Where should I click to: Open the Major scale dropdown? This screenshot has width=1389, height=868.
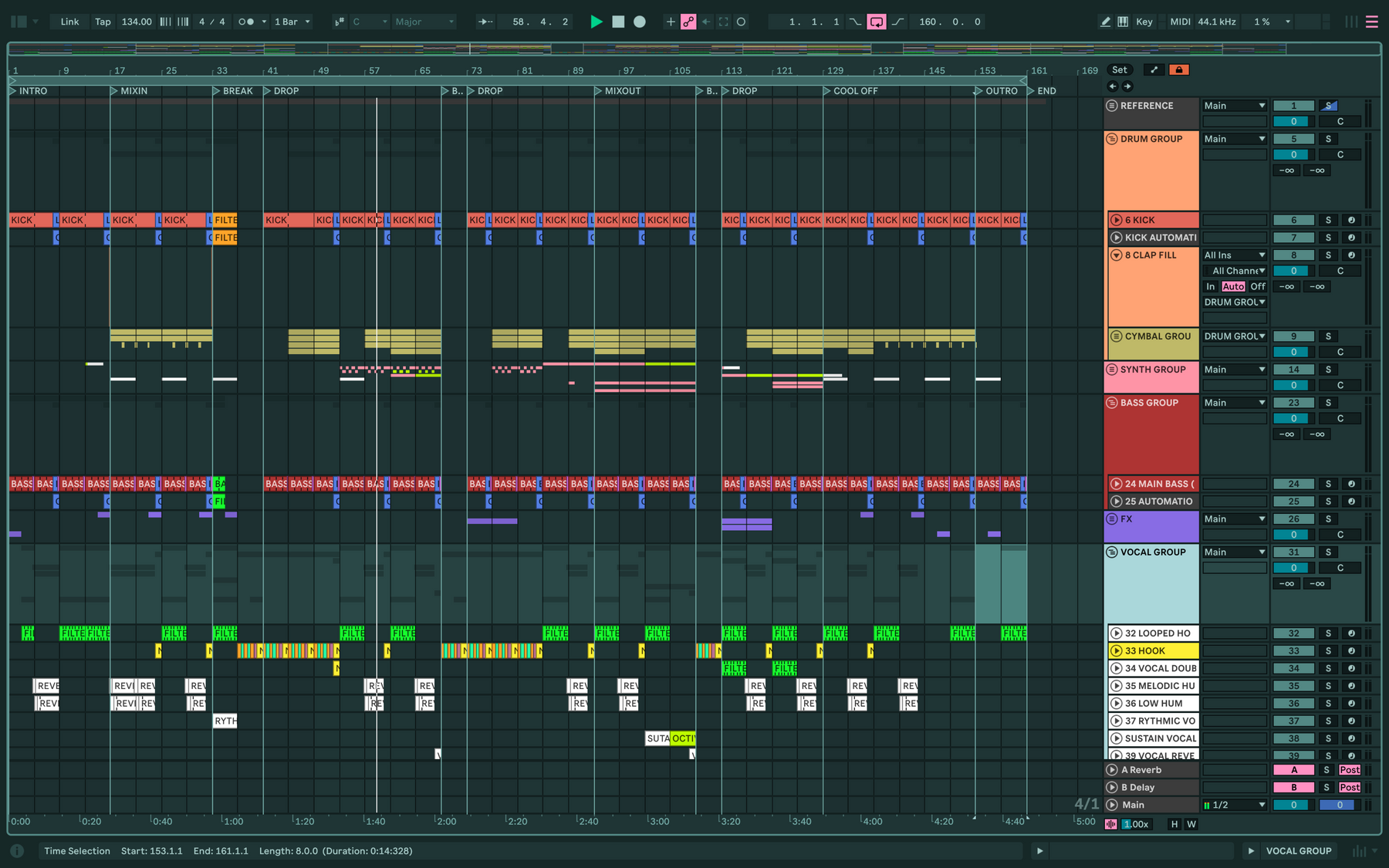[x=424, y=22]
